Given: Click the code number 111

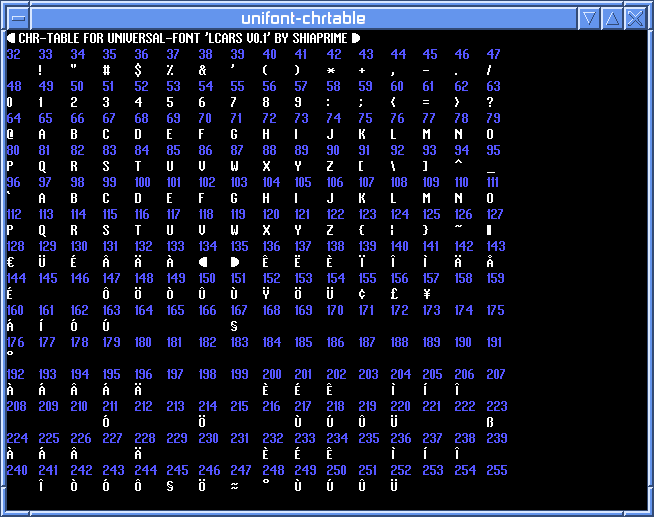Looking at the screenshot, I should 493,182.
